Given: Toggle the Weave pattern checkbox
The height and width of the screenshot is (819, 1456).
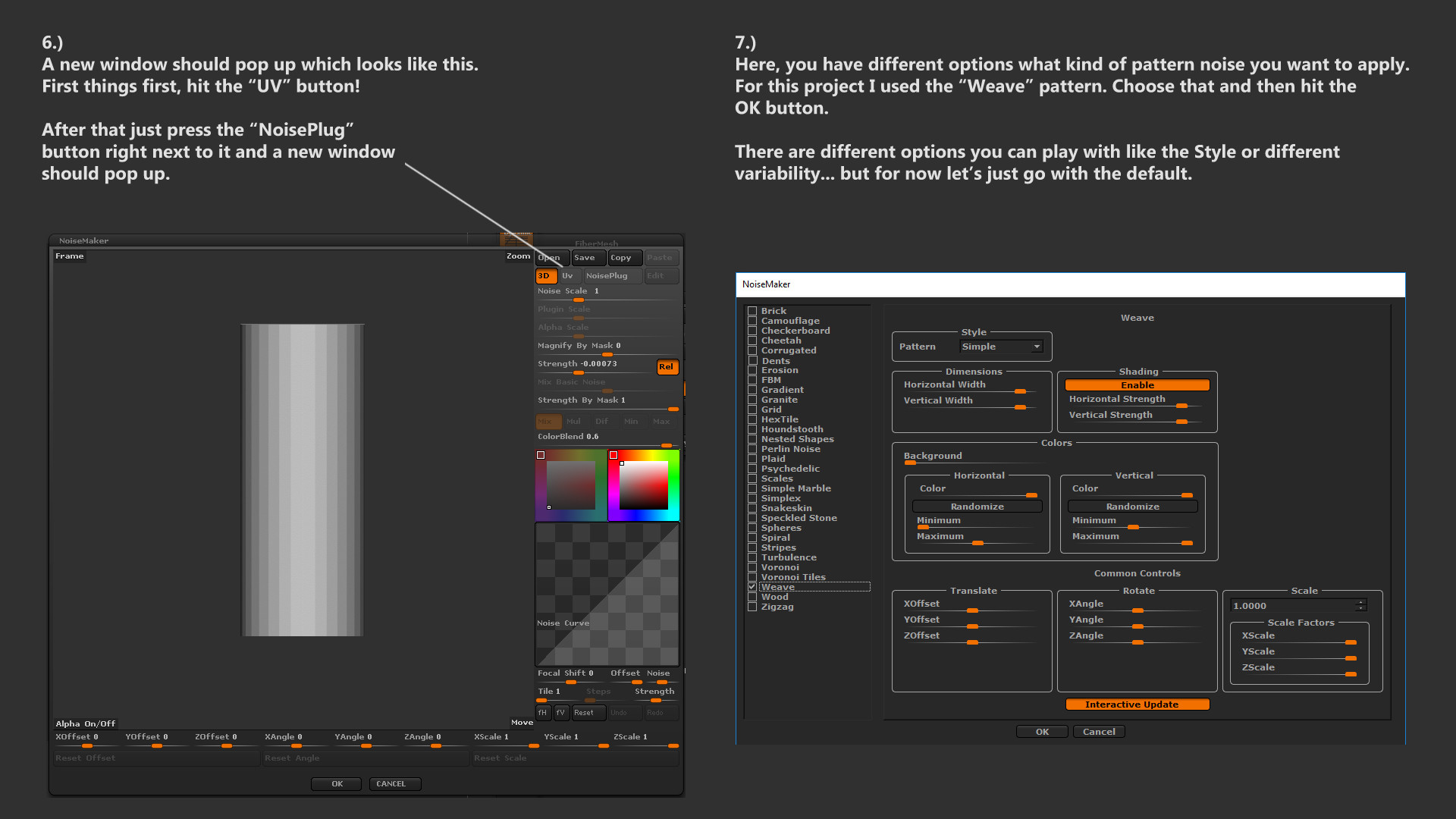Looking at the screenshot, I should tap(752, 587).
